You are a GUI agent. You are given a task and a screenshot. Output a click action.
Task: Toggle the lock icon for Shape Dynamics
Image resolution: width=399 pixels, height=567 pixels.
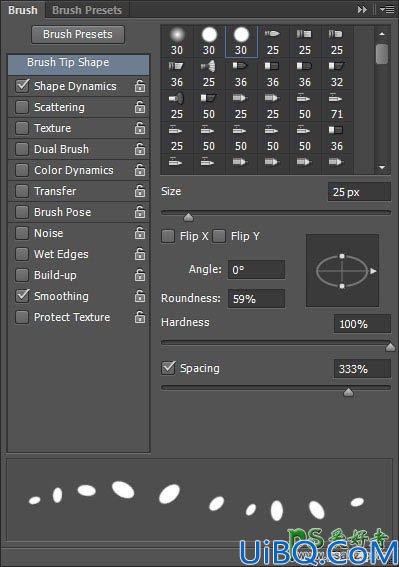pos(140,86)
